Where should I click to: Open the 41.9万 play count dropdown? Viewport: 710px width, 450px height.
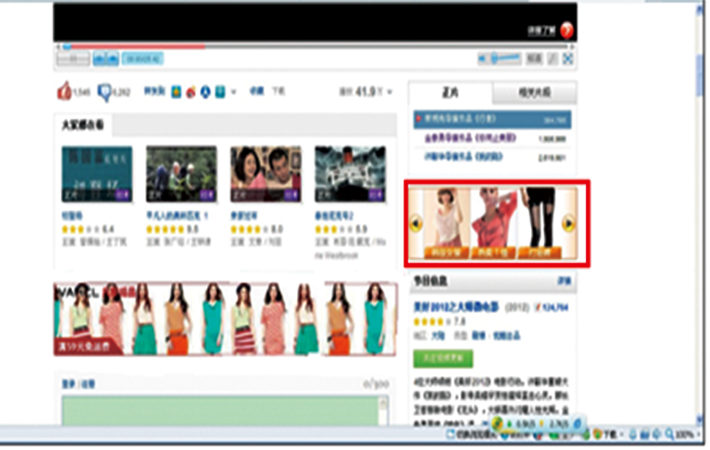[x=366, y=92]
